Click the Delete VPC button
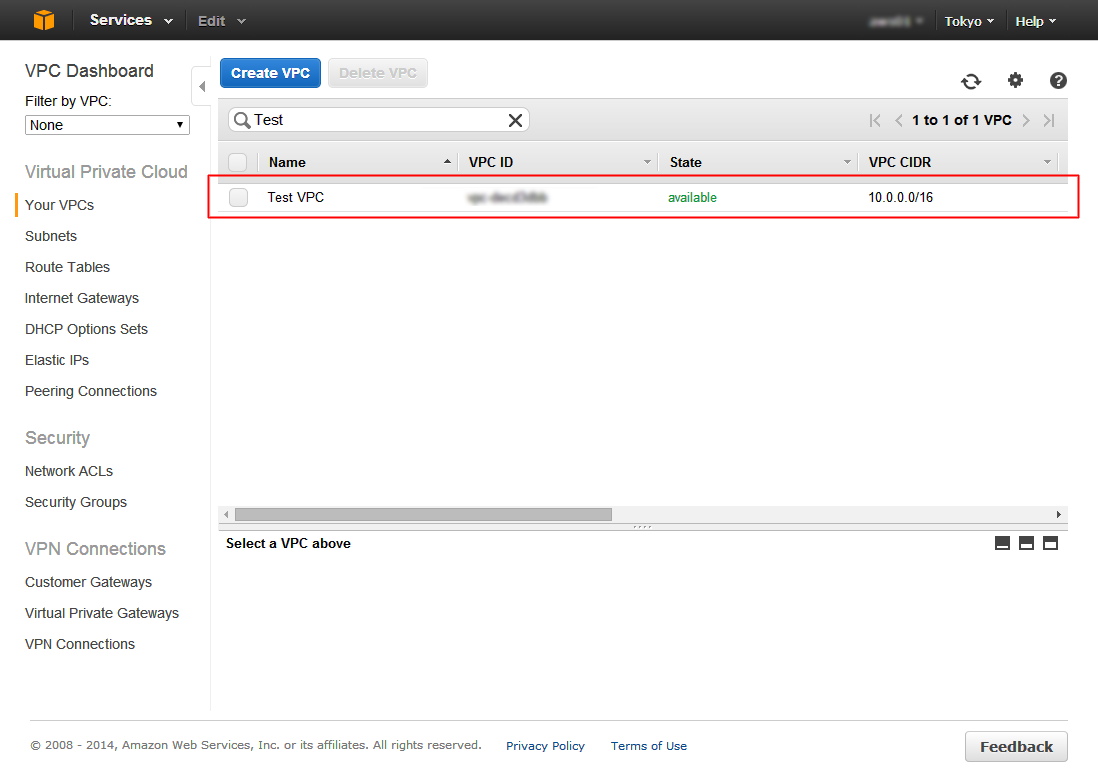 [377, 73]
